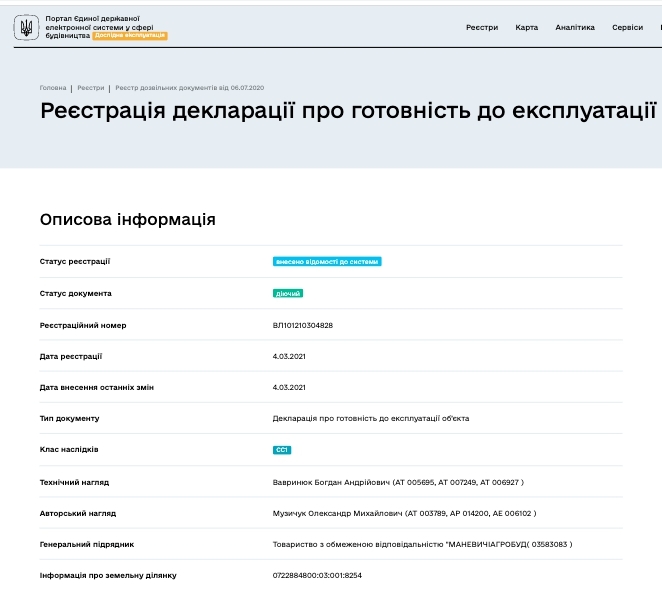
Task: Open the portal title link in header
Action: click(99, 27)
